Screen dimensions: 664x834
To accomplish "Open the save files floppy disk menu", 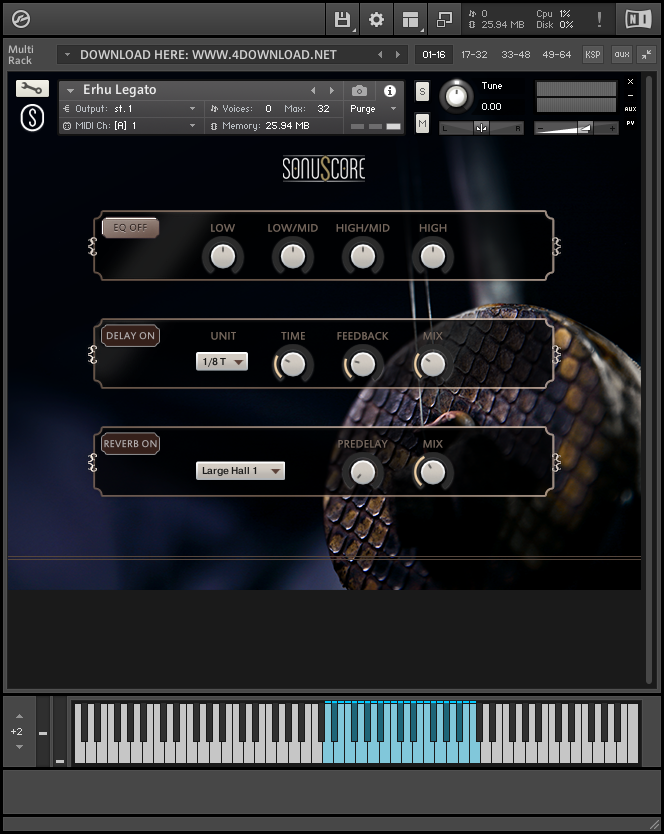I will click(342, 20).
